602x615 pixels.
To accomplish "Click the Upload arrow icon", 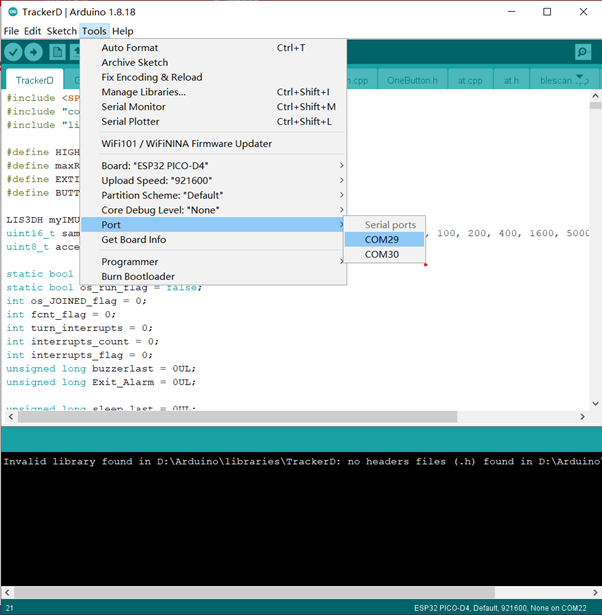I will click(x=34, y=52).
